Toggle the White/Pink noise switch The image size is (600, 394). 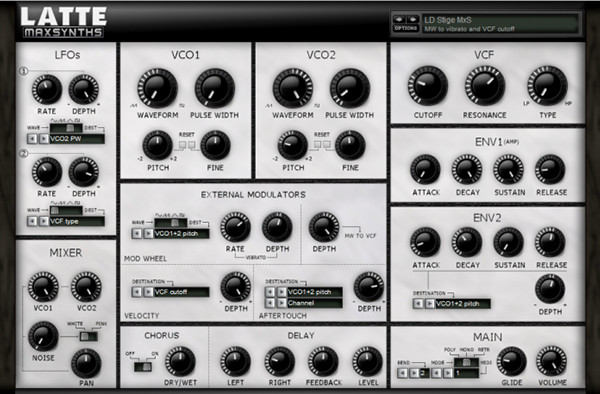88,336
